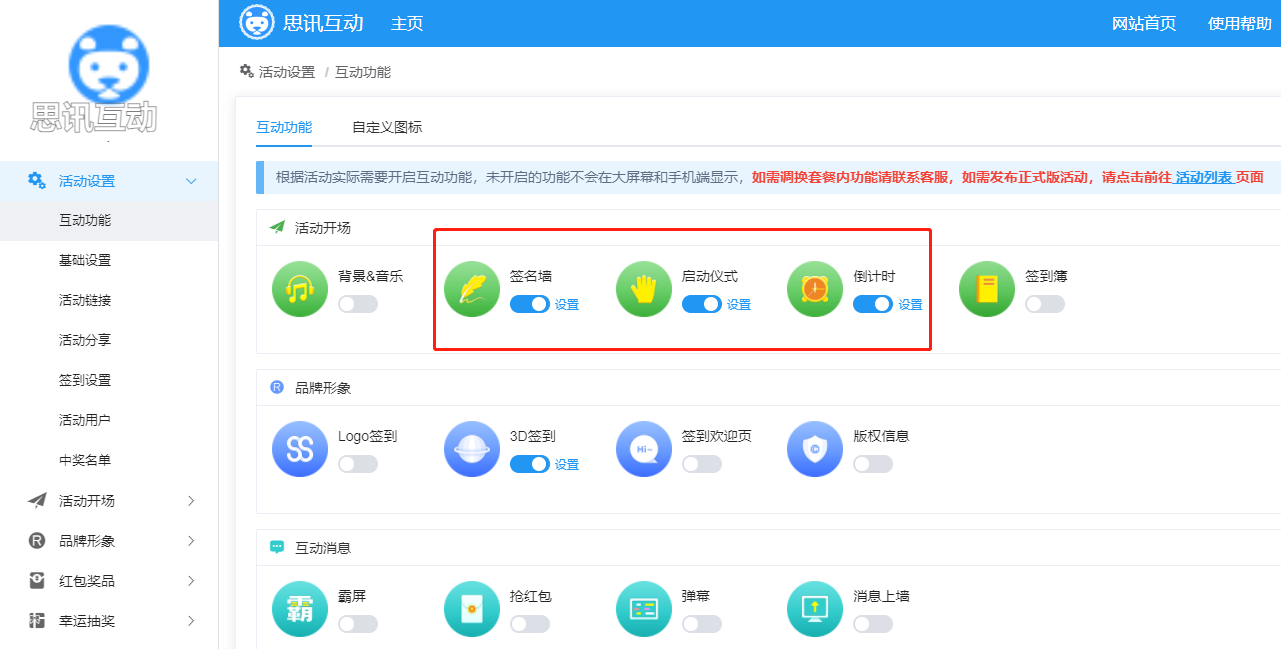1281x649 pixels.
Task: Turn off the 签名墙 switch
Action: (x=530, y=304)
